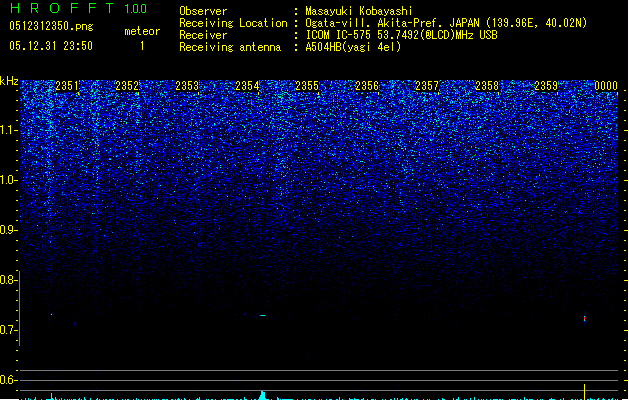
Task: Click the 2352 time axis marker
Action: pos(127,86)
